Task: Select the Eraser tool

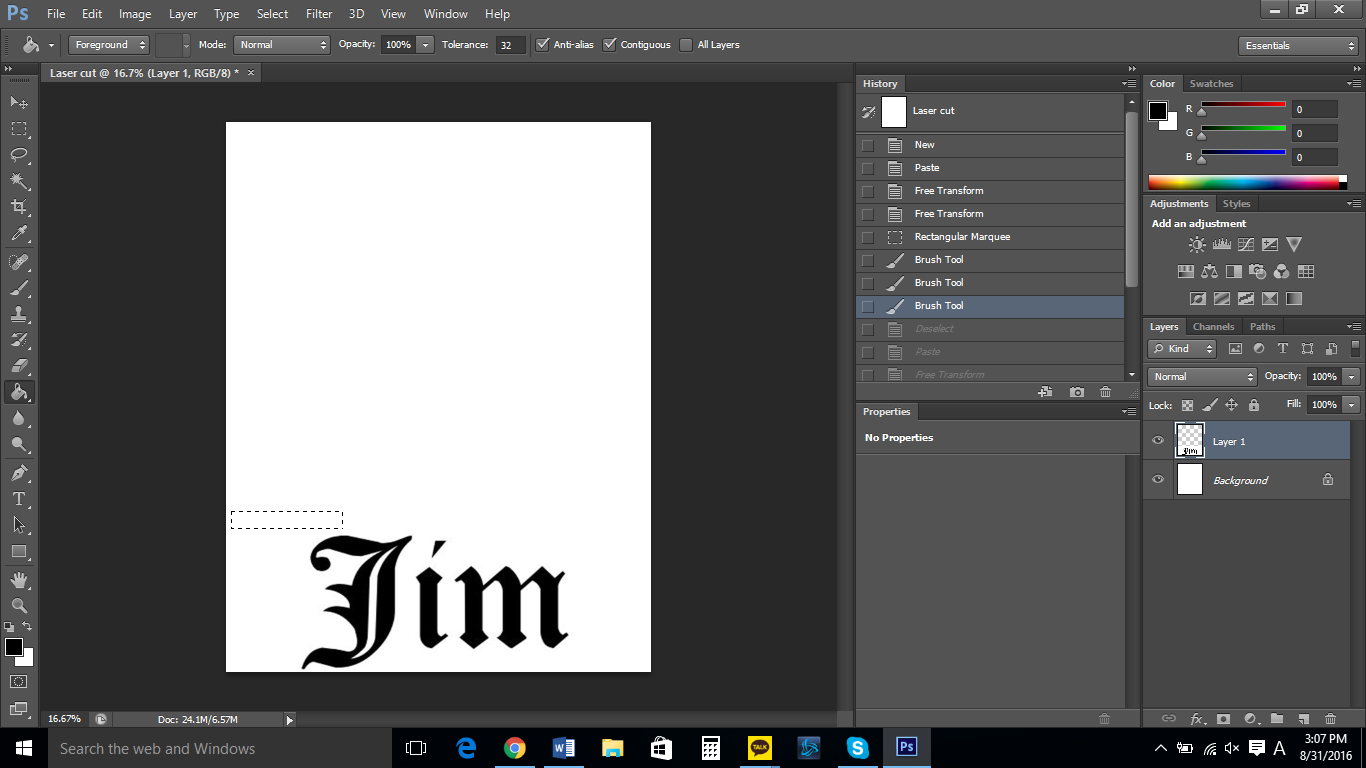Action: pyautogui.click(x=19, y=366)
